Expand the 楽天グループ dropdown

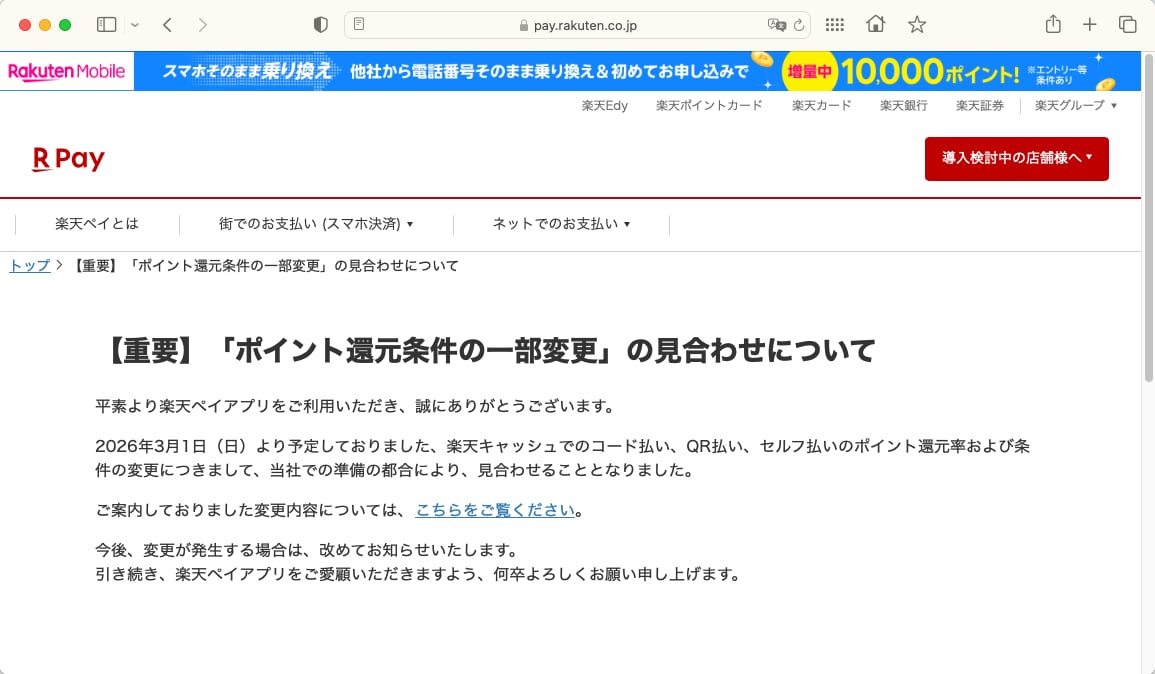(x=1076, y=105)
